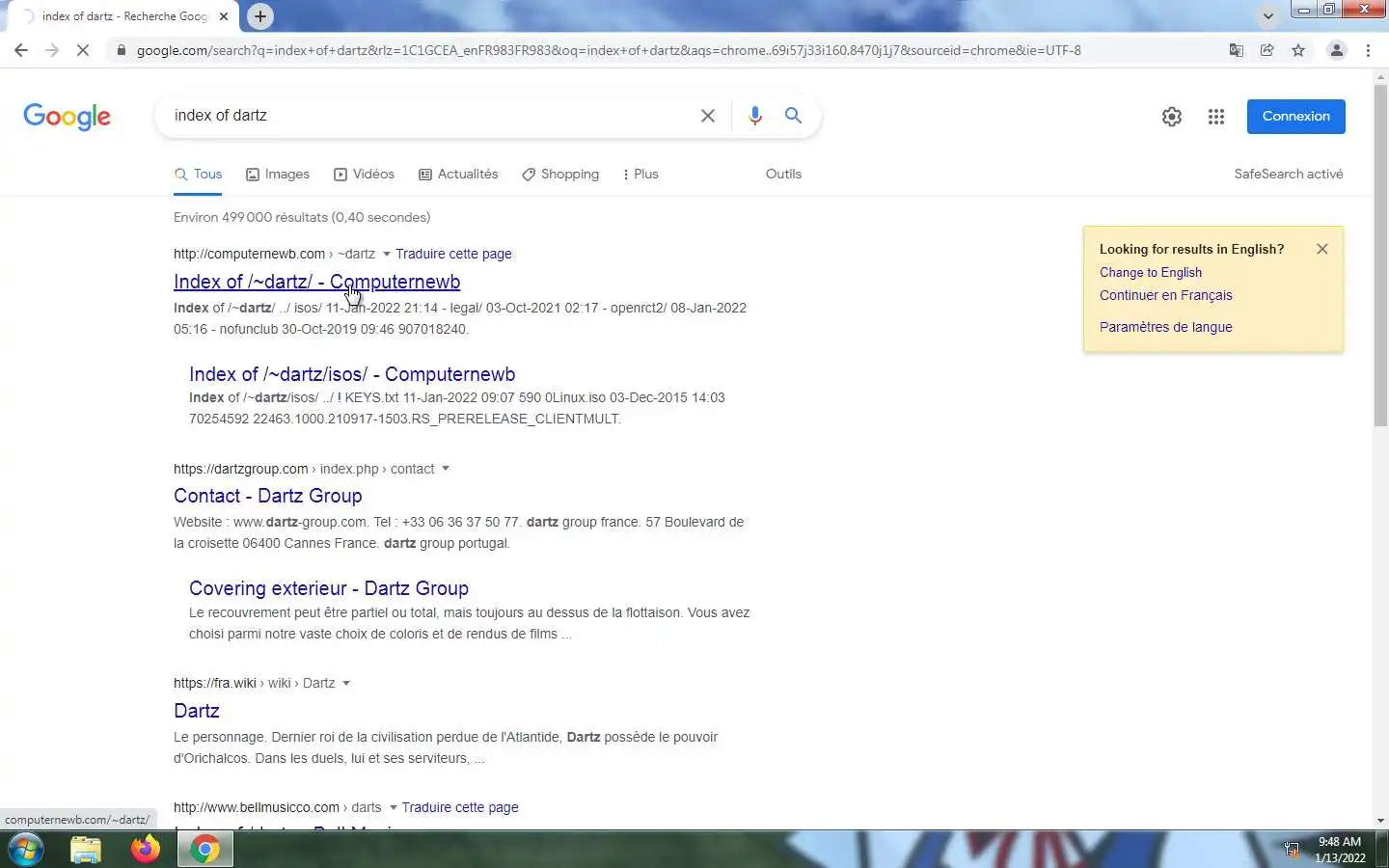1389x868 pixels.
Task: Click the Chrome taskbar icon
Action: click(x=204, y=850)
